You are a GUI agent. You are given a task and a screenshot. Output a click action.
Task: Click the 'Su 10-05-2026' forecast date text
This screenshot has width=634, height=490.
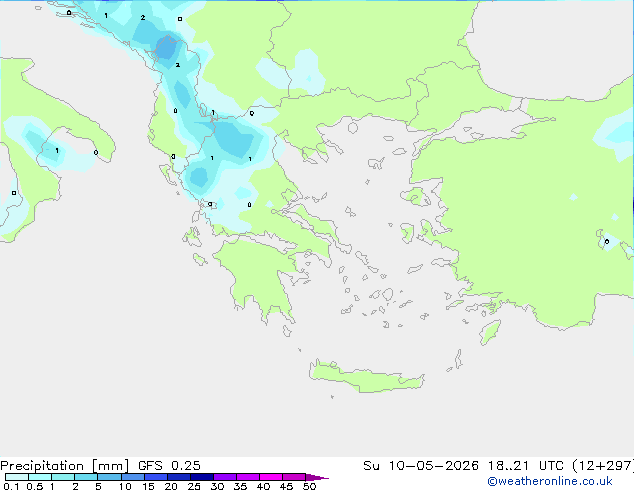tap(421, 466)
